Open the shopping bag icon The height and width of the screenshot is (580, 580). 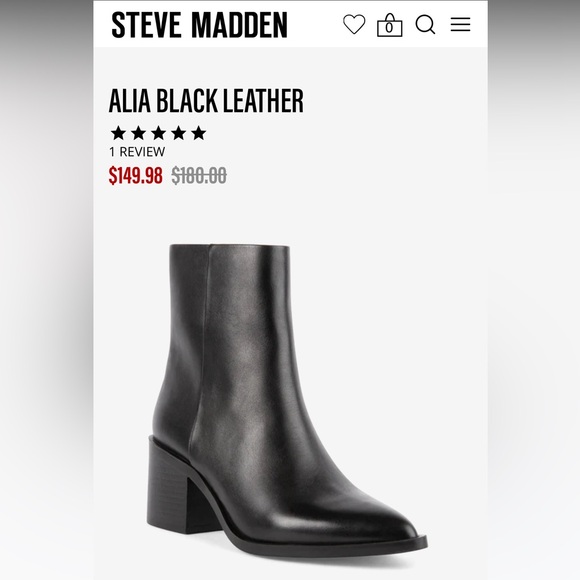[390, 25]
